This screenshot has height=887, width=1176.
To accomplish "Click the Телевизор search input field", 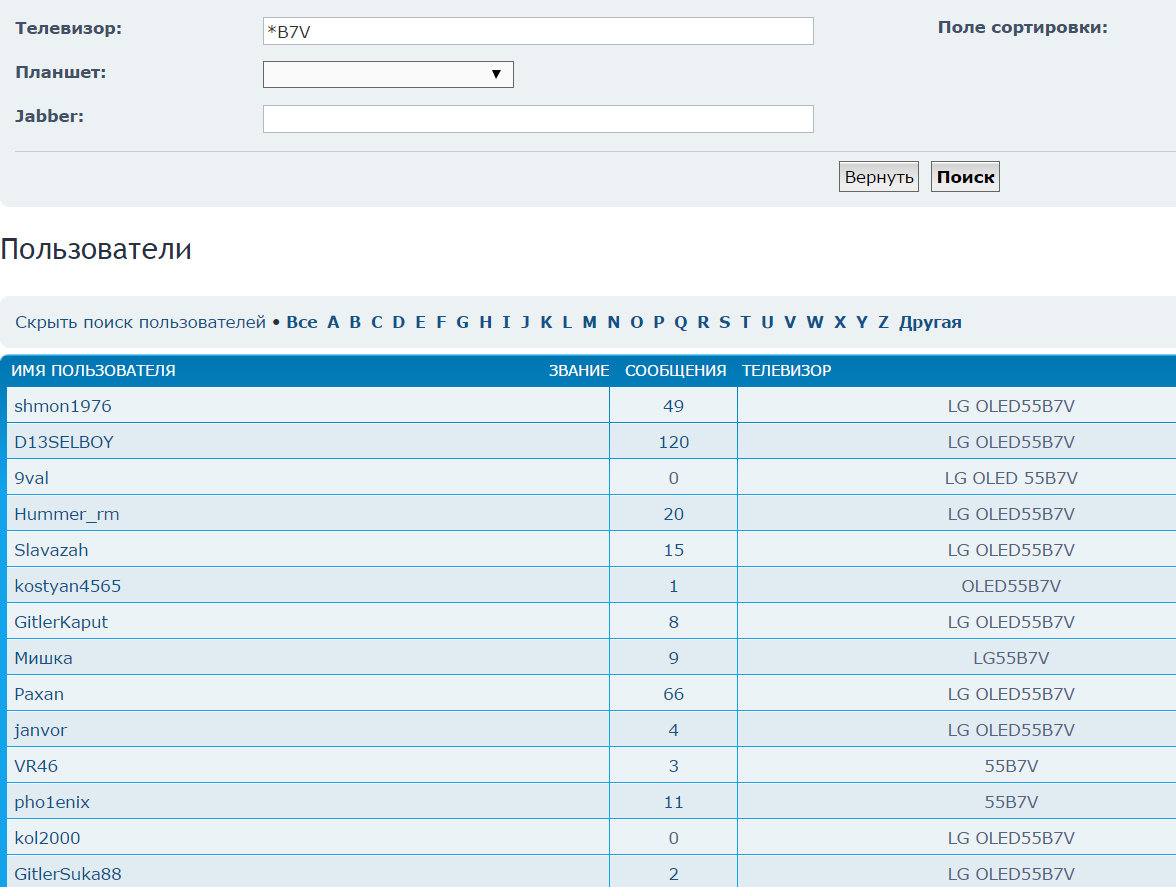I will pos(538,31).
